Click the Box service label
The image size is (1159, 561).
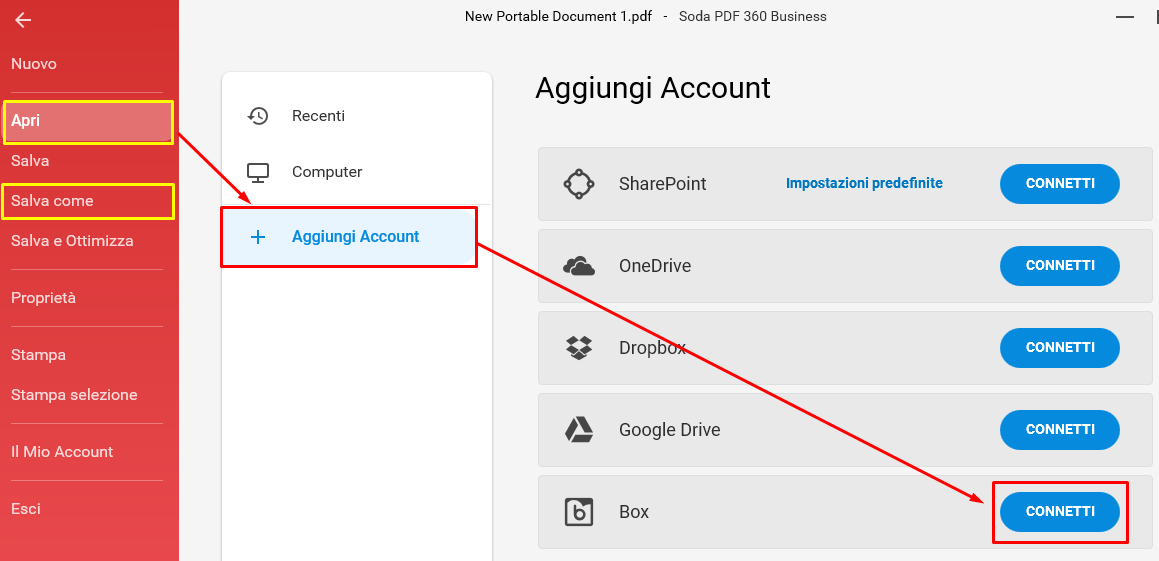[x=634, y=511]
